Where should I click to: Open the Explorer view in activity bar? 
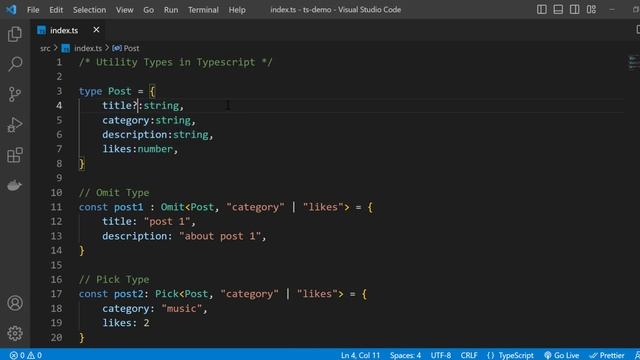point(15,34)
